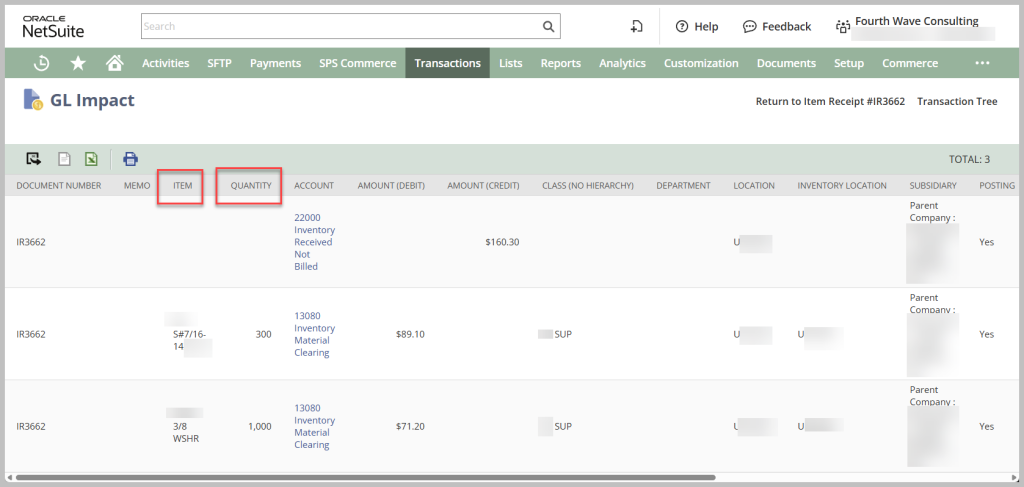This screenshot has height=487, width=1024.
Task: Open the Help question mark link
Action: (697, 26)
